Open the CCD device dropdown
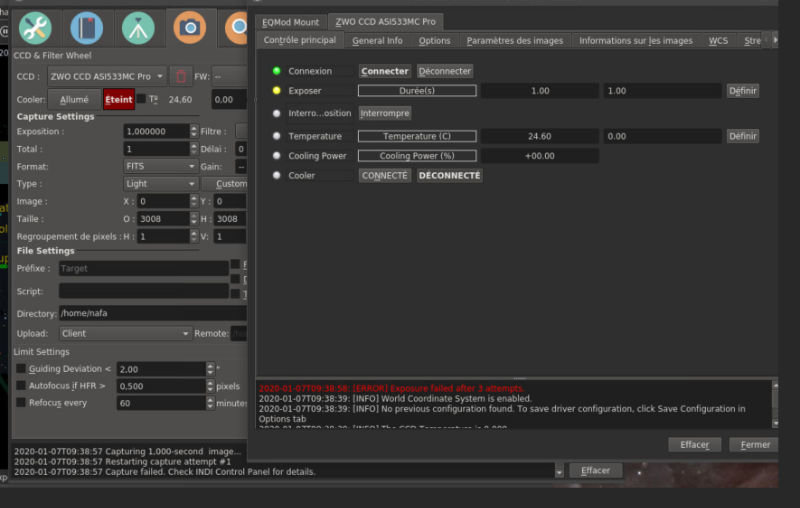The height and width of the screenshot is (508, 800). [107, 77]
